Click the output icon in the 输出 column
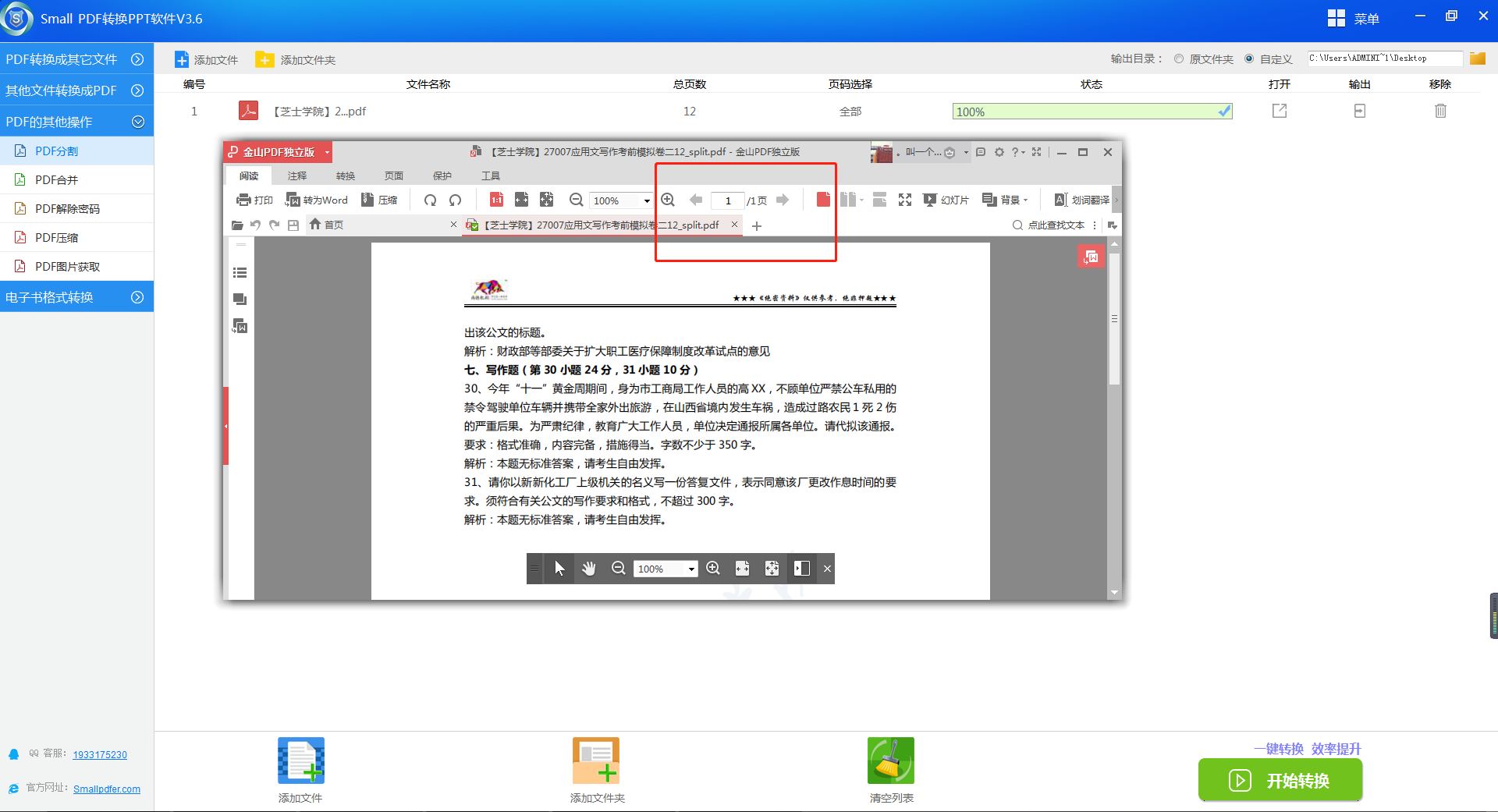1498x812 pixels. [1360, 111]
